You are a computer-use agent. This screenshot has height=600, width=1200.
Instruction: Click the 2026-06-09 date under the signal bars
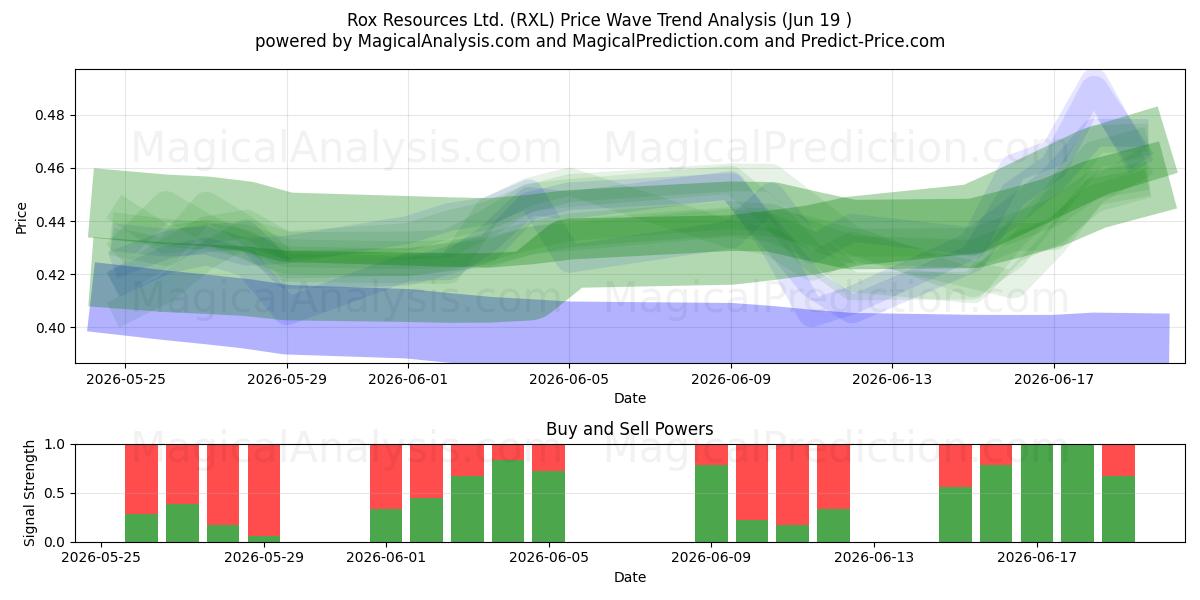pos(711,558)
